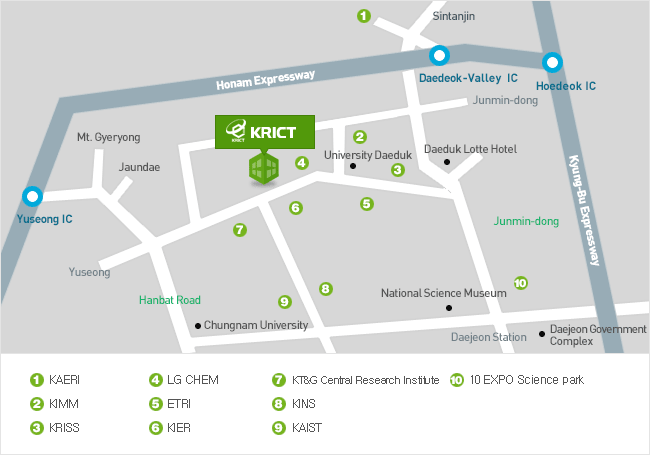This screenshot has height=455, width=650.
Task: Click the Daejeon Station label
Action: pyautogui.click(x=489, y=337)
